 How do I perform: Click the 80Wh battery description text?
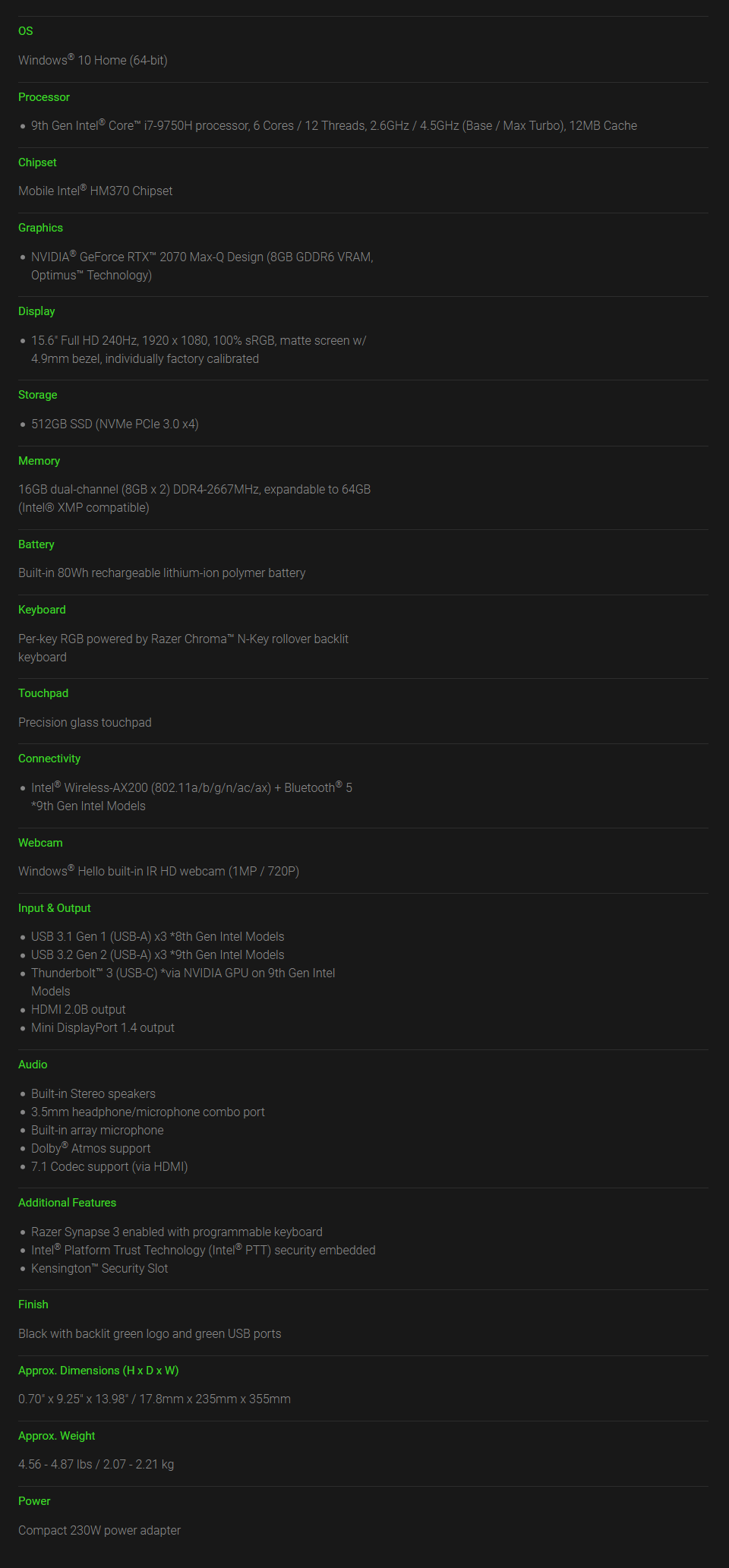[162, 573]
